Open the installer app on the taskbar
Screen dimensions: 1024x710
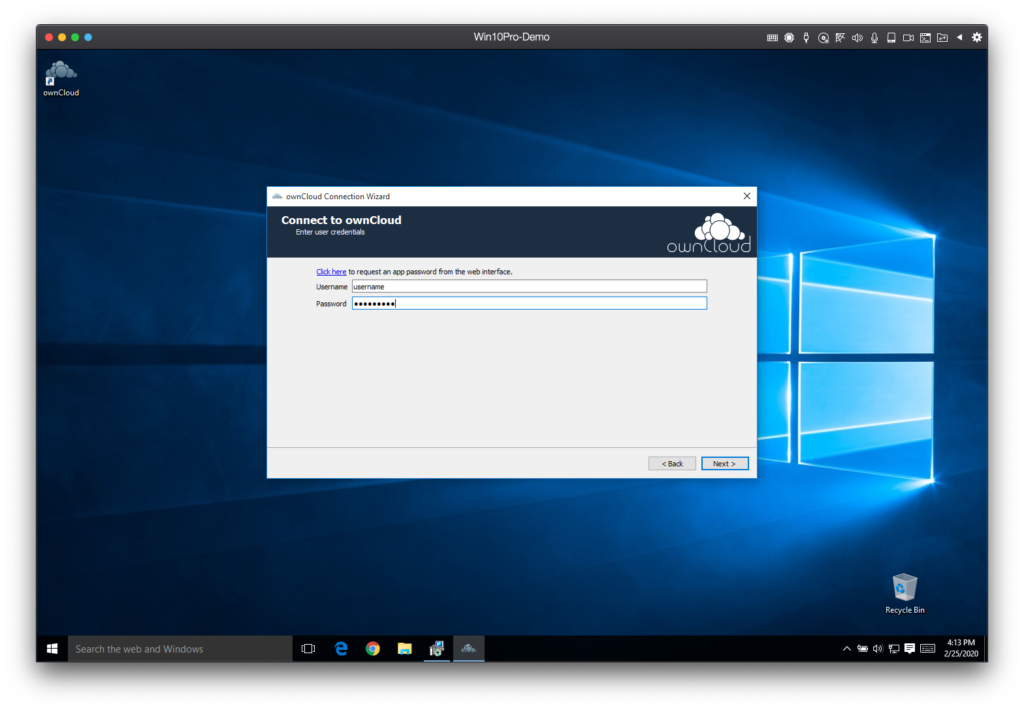436,649
